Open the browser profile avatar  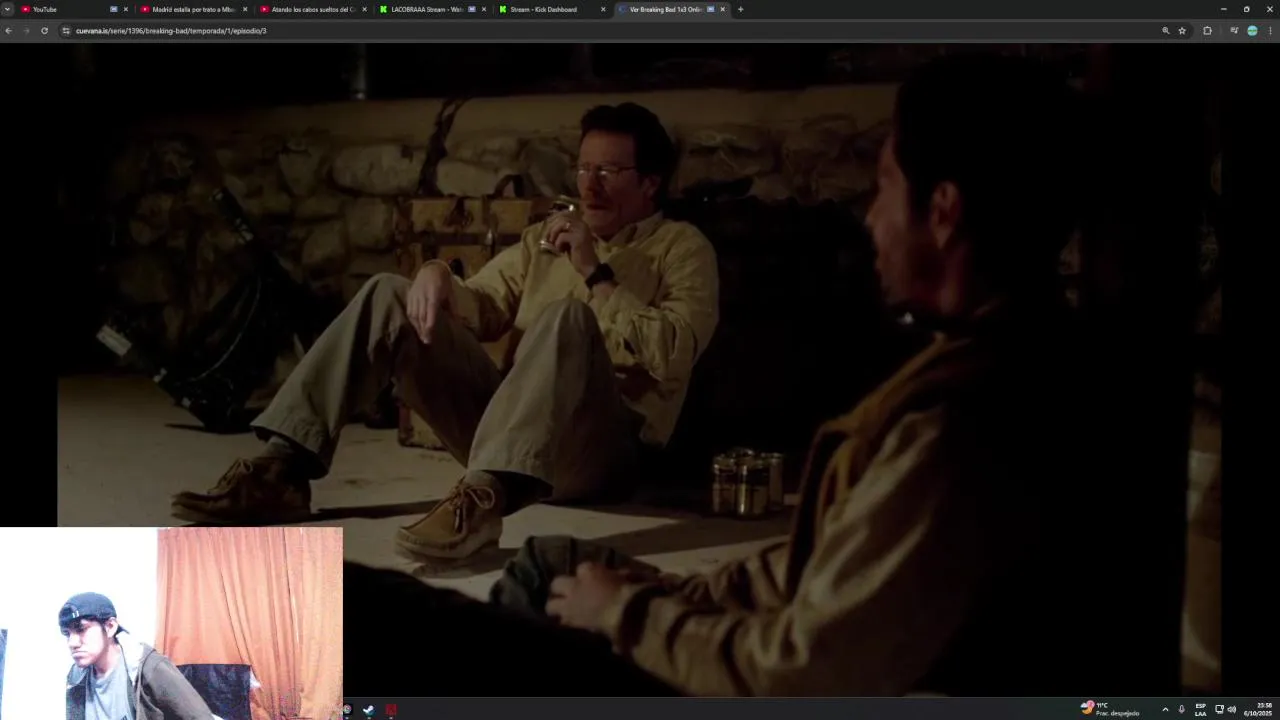click(1252, 31)
